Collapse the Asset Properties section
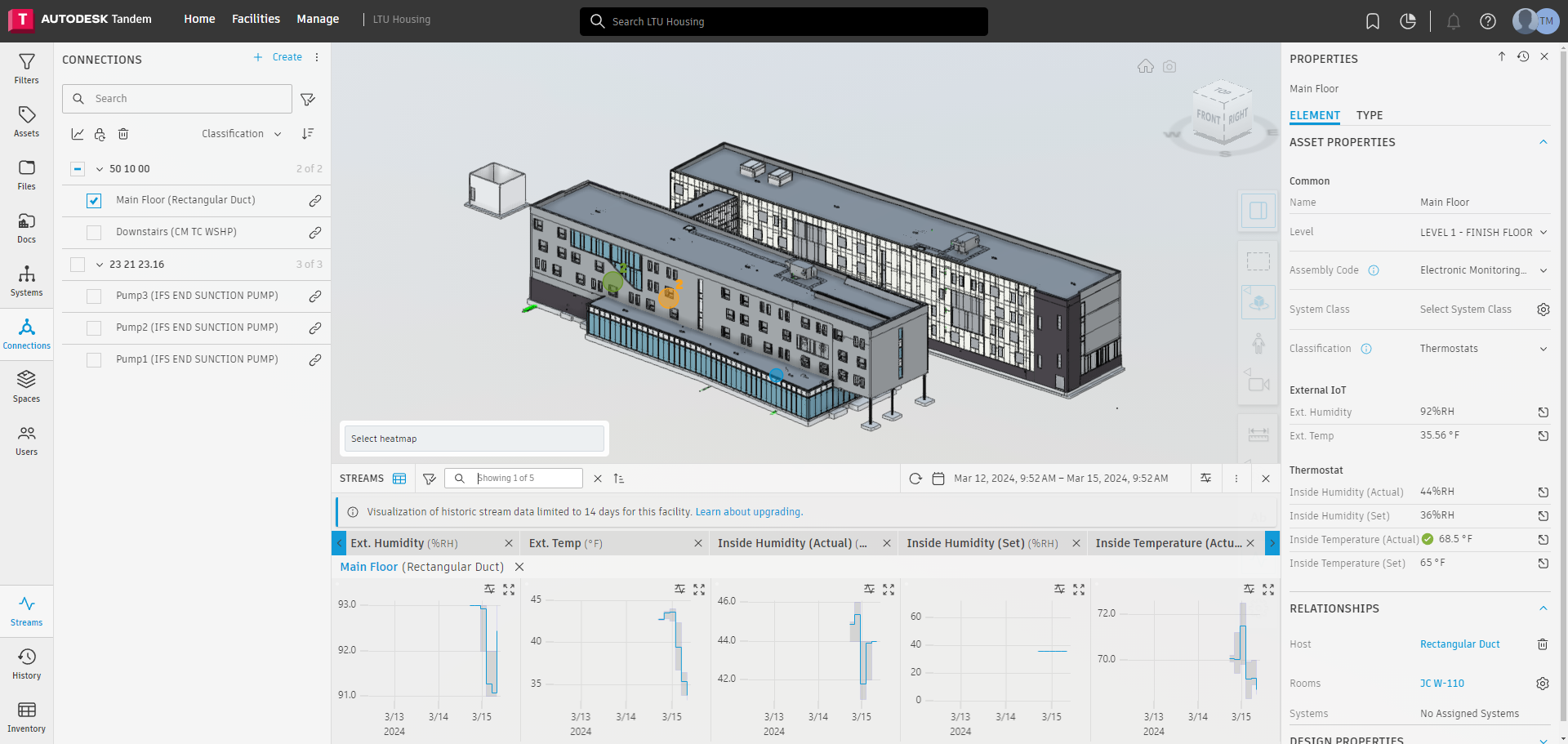This screenshot has height=744, width=1568. click(x=1543, y=142)
